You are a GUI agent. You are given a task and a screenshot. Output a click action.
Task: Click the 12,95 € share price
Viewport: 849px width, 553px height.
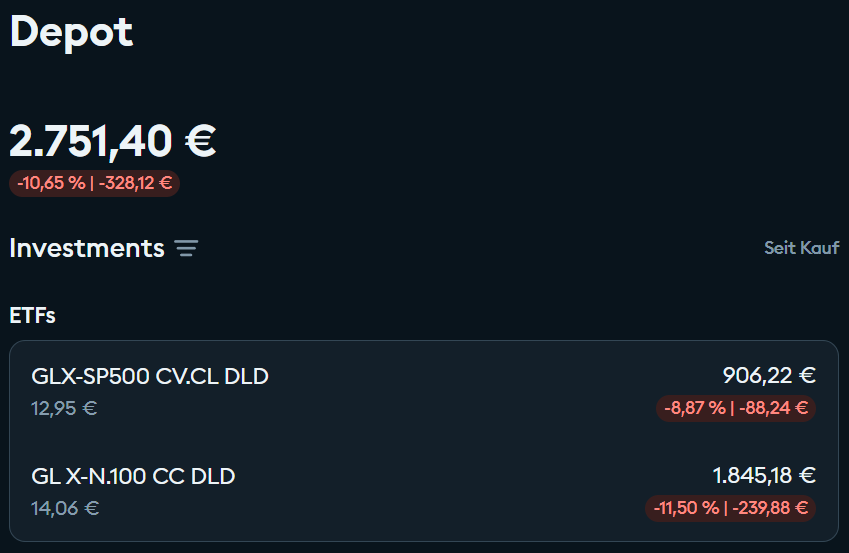click(64, 408)
